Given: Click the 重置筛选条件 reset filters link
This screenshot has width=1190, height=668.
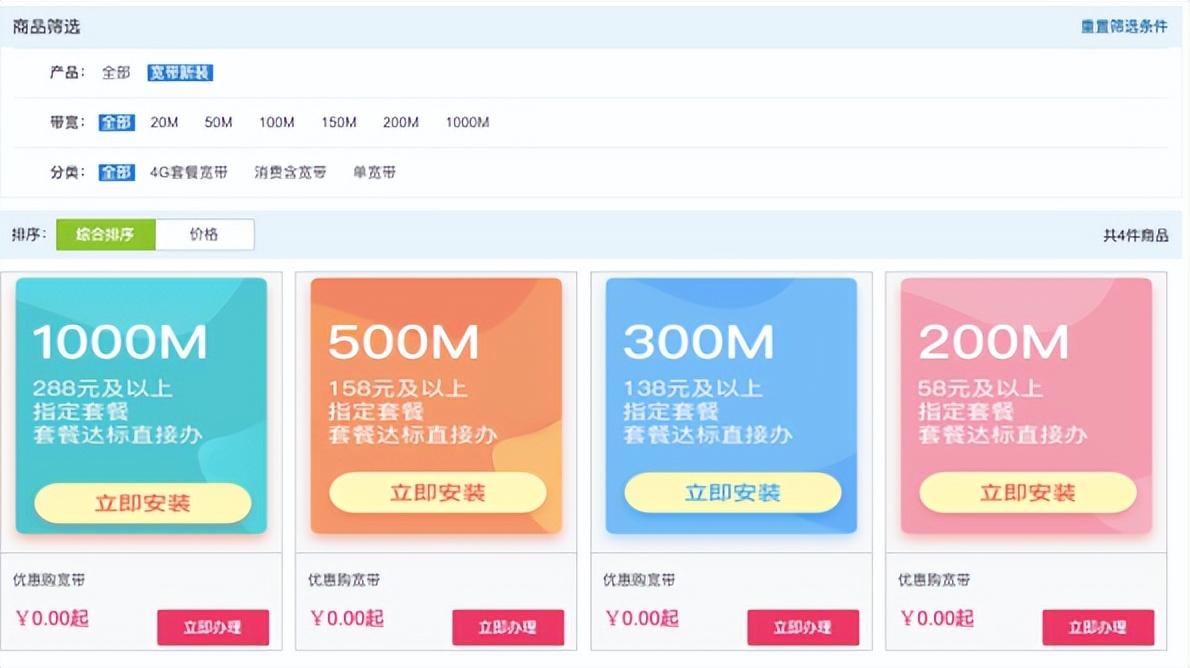Looking at the screenshot, I should 1123,27.
